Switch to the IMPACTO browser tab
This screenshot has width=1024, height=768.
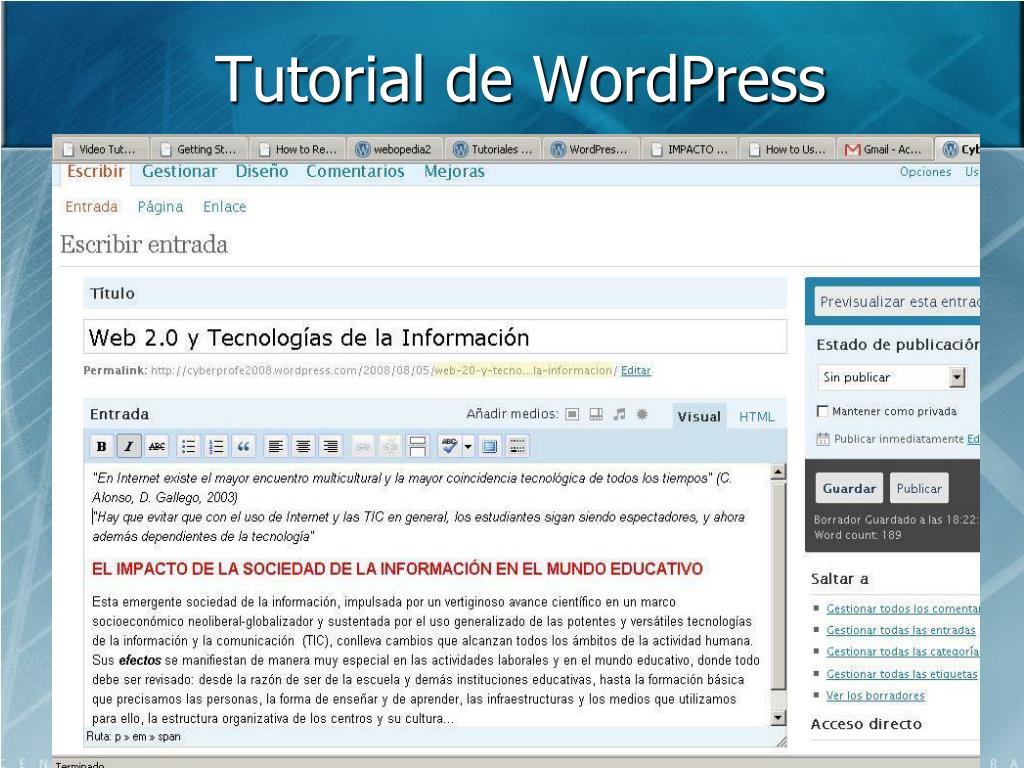pyautogui.click(x=690, y=150)
